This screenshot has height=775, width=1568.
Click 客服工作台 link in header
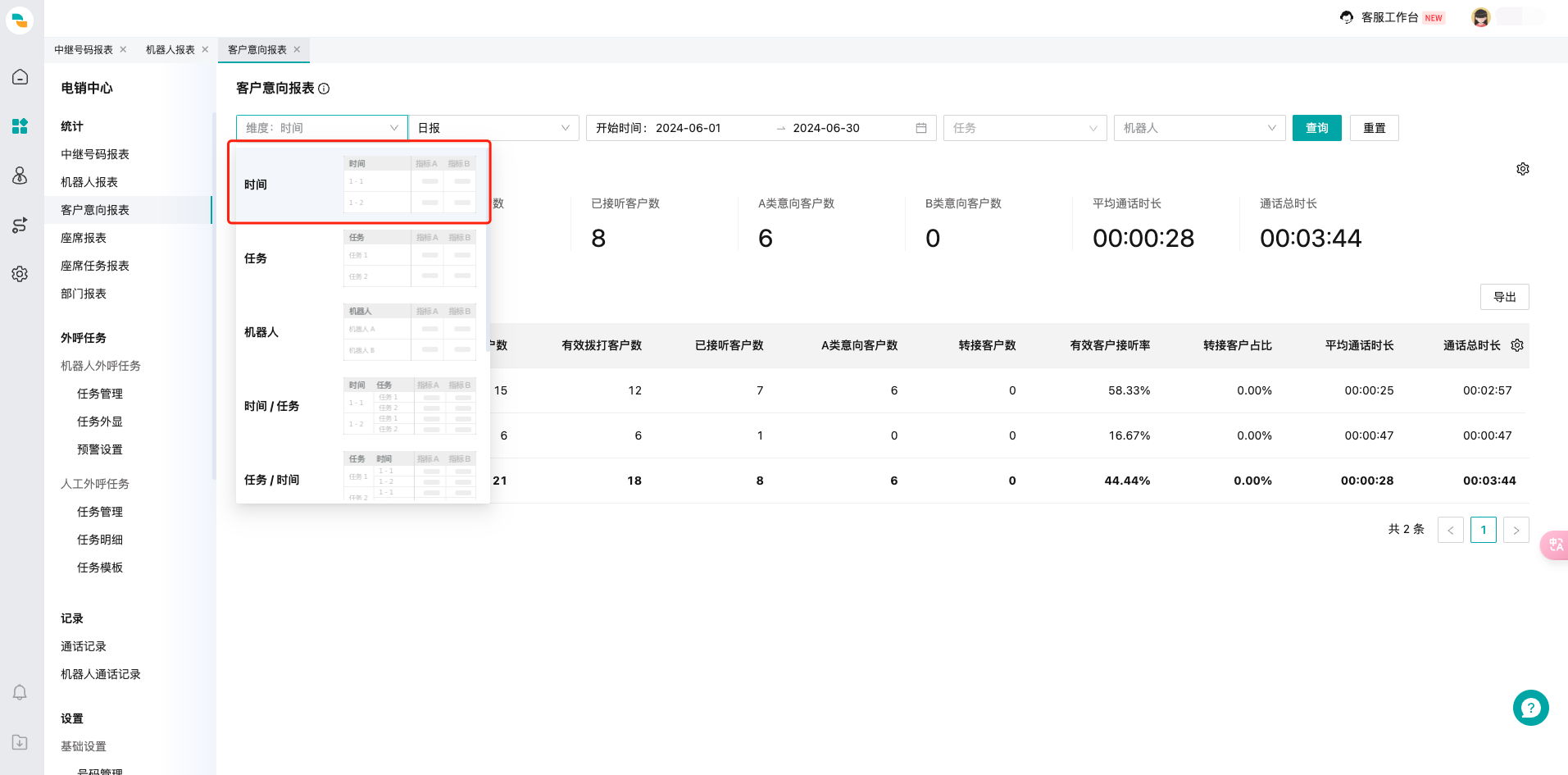pyautogui.click(x=1390, y=17)
